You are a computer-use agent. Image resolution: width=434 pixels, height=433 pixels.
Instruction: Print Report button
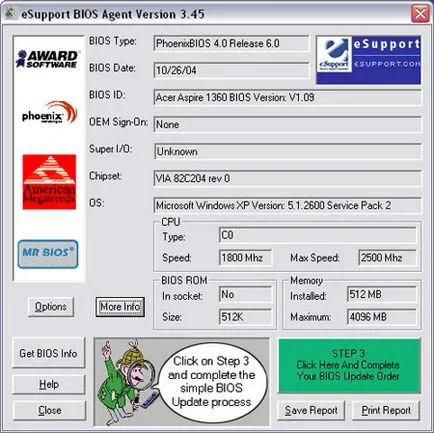pos(386,410)
